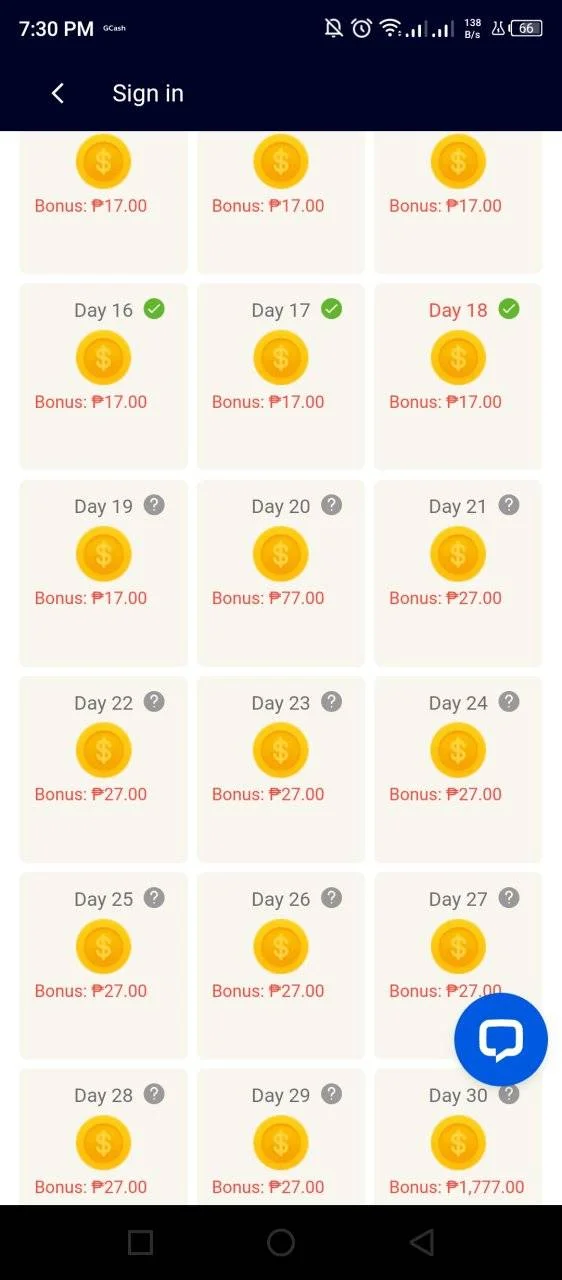Viewport: 562px width, 1280px height.
Task: Select the Day 18 label in red
Action: pos(458,310)
